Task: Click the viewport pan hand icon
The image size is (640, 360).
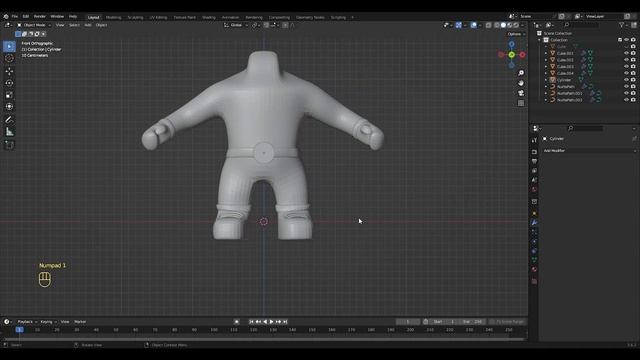Action: pyautogui.click(x=521, y=83)
